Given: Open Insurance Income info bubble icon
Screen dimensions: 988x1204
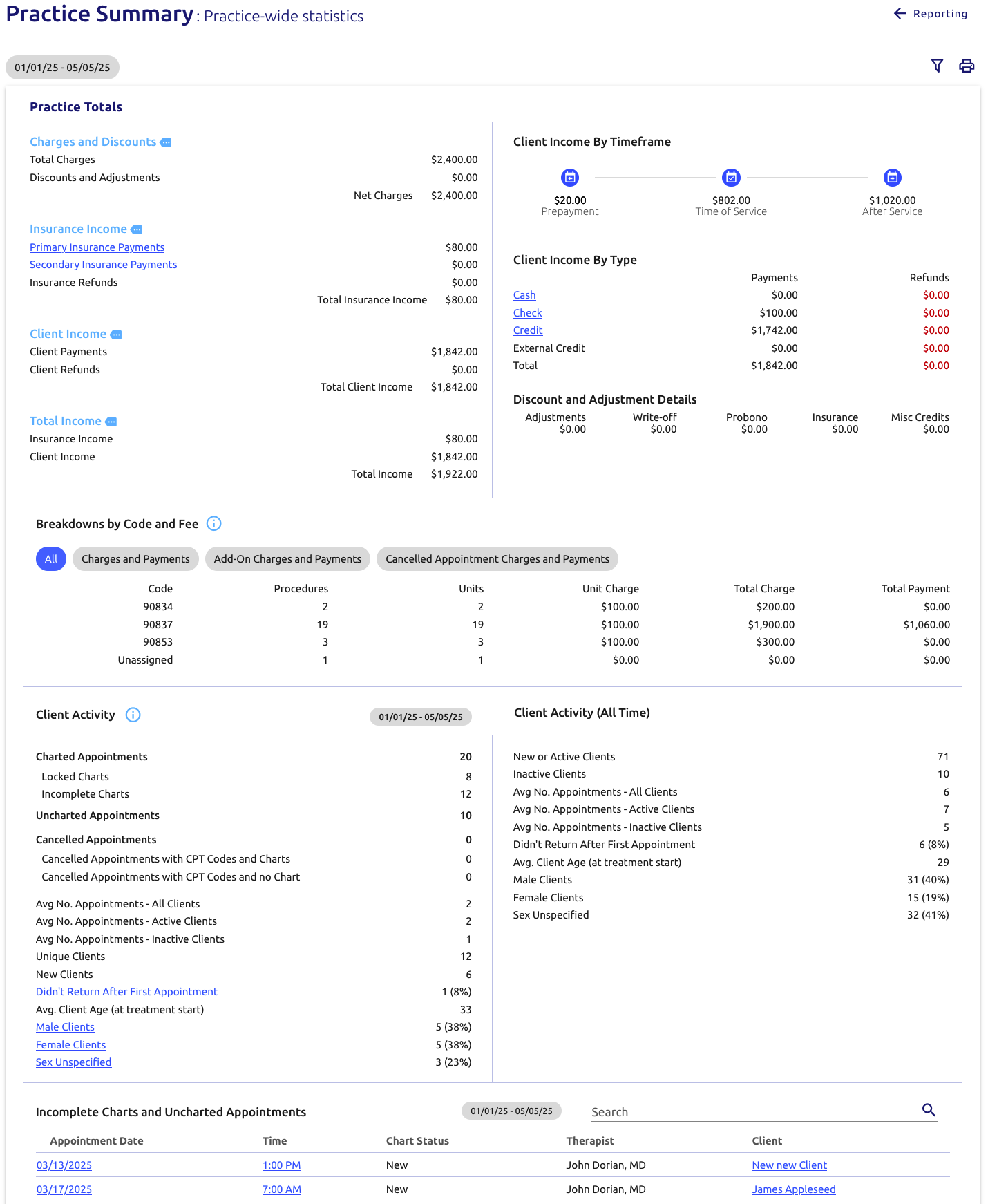Looking at the screenshot, I should pos(137,229).
